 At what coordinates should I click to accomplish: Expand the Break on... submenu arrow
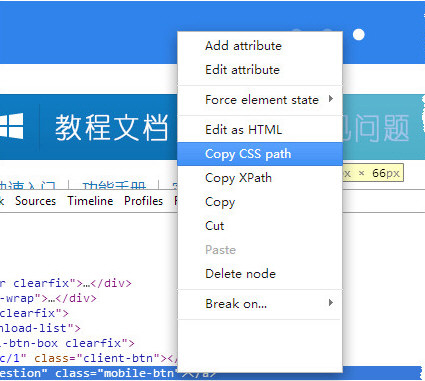[331, 303]
